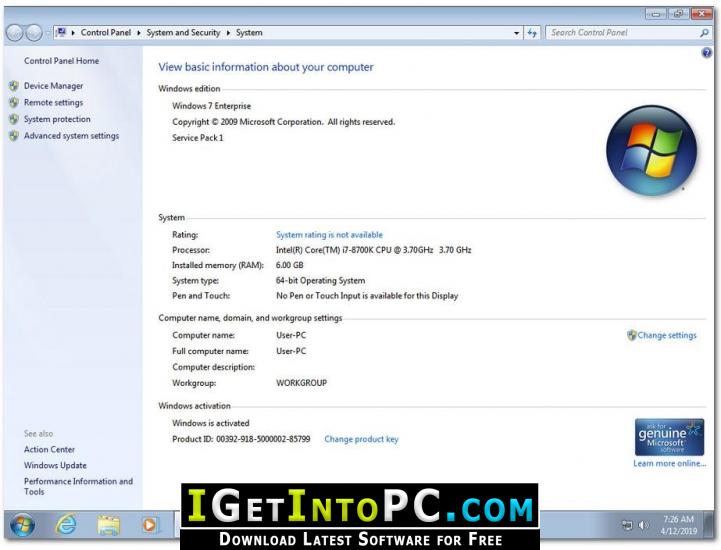721x550 pixels.
Task: Click System rating is not available
Action: 329,235
